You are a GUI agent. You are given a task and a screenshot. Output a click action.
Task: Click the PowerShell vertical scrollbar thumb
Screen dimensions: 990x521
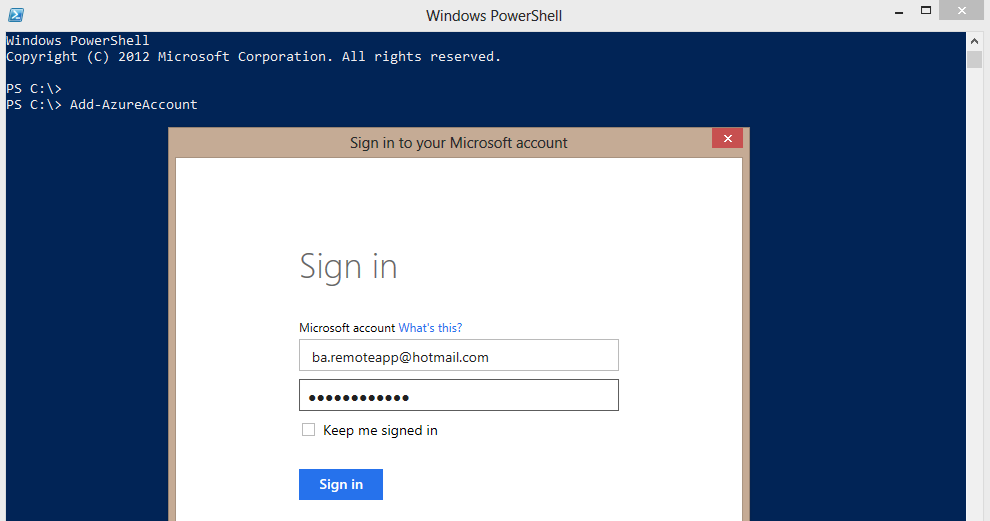975,60
